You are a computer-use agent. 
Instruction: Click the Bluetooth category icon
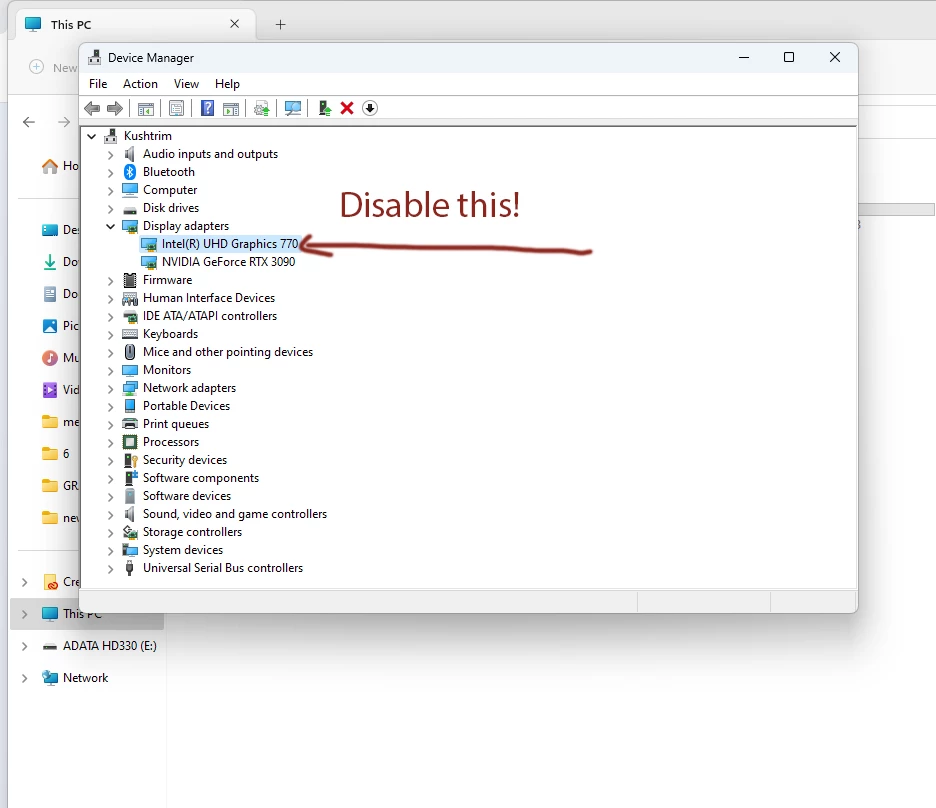click(130, 172)
